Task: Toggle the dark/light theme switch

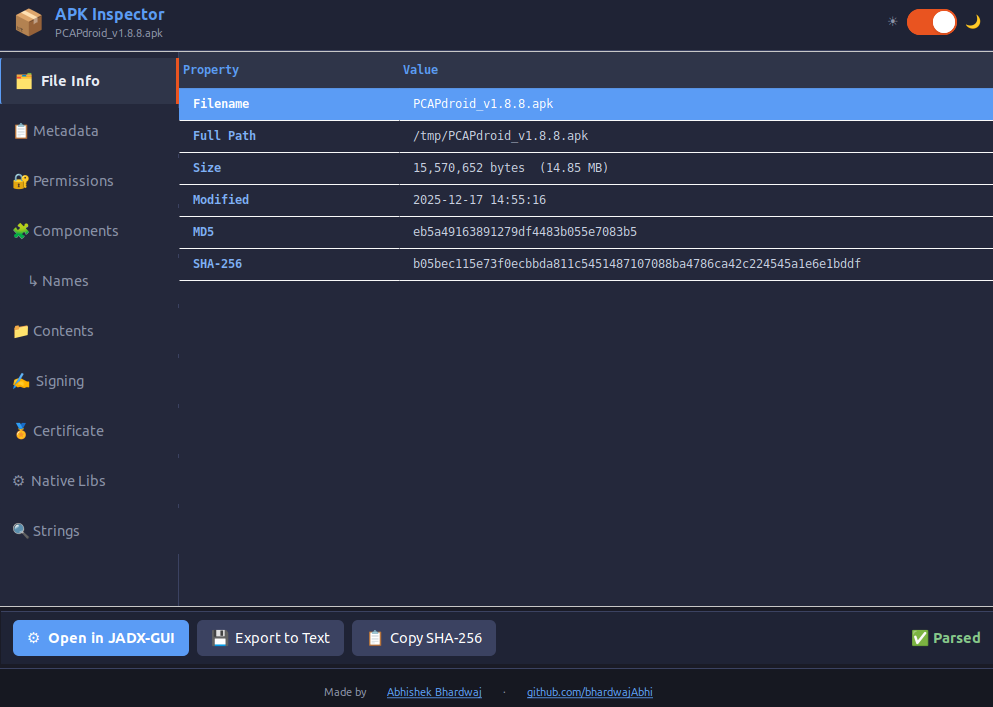Action: coord(932,22)
